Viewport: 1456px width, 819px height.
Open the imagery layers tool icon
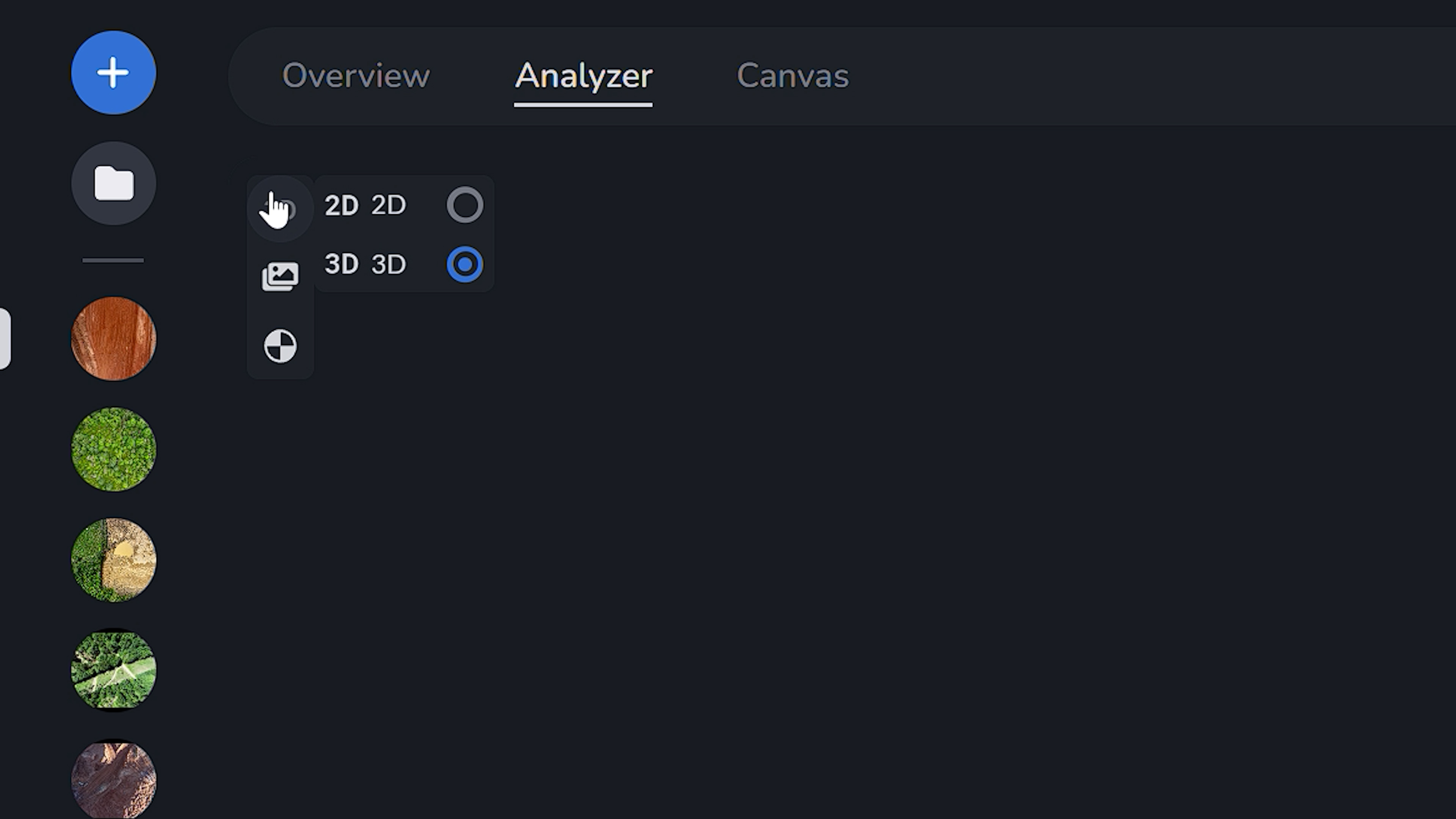280,275
